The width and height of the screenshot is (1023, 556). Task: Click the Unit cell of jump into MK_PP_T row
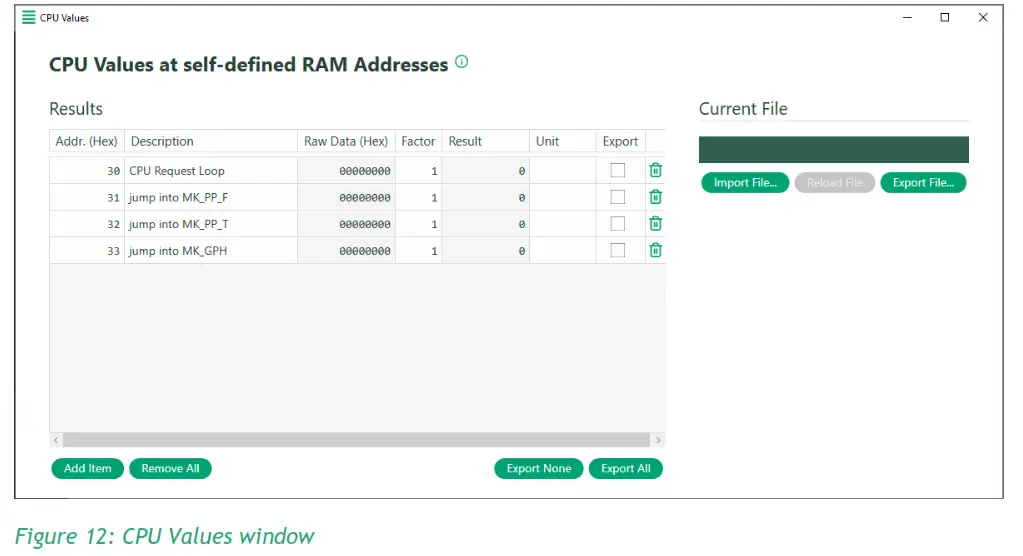pos(562,224)
